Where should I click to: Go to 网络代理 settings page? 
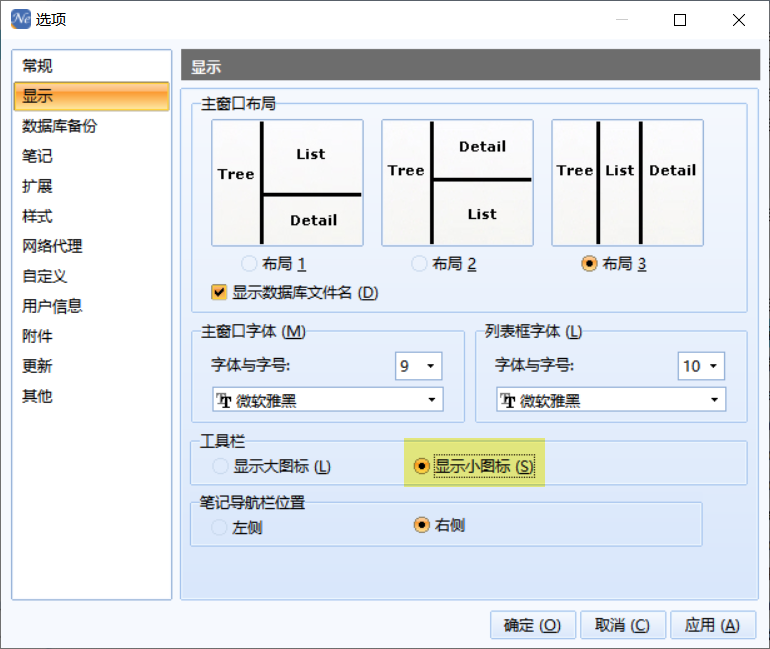point(52,246)
